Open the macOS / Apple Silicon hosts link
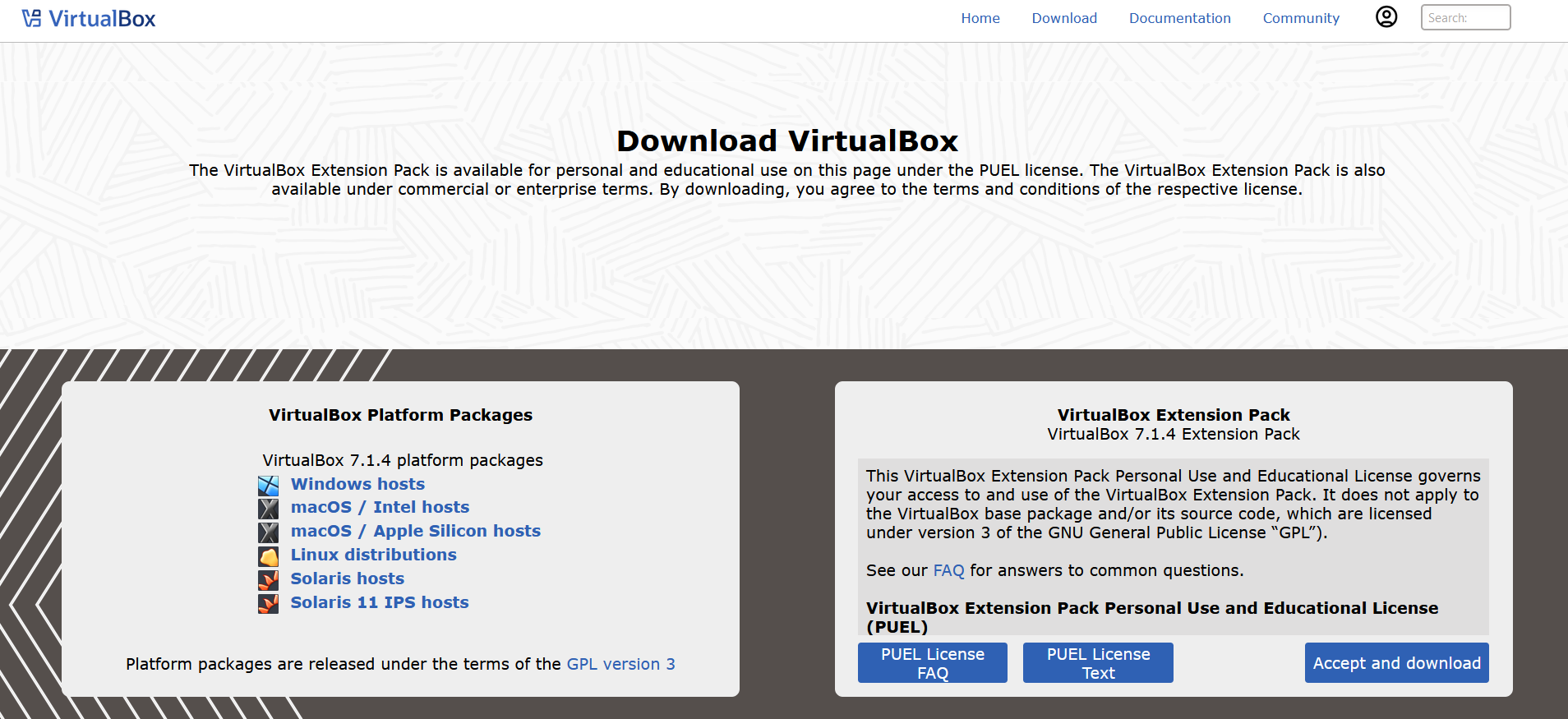This screenshot has width=1568, height=719. click(416, 531)
